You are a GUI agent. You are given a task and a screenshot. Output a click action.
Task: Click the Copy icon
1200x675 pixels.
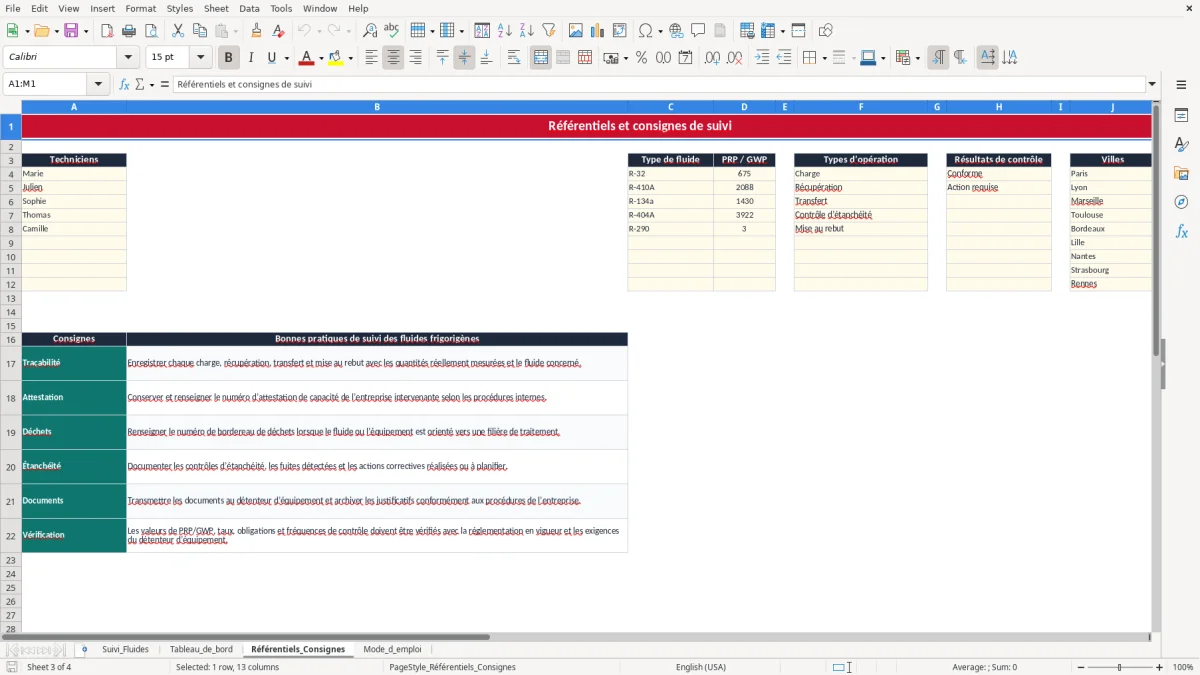pos(200,31)
